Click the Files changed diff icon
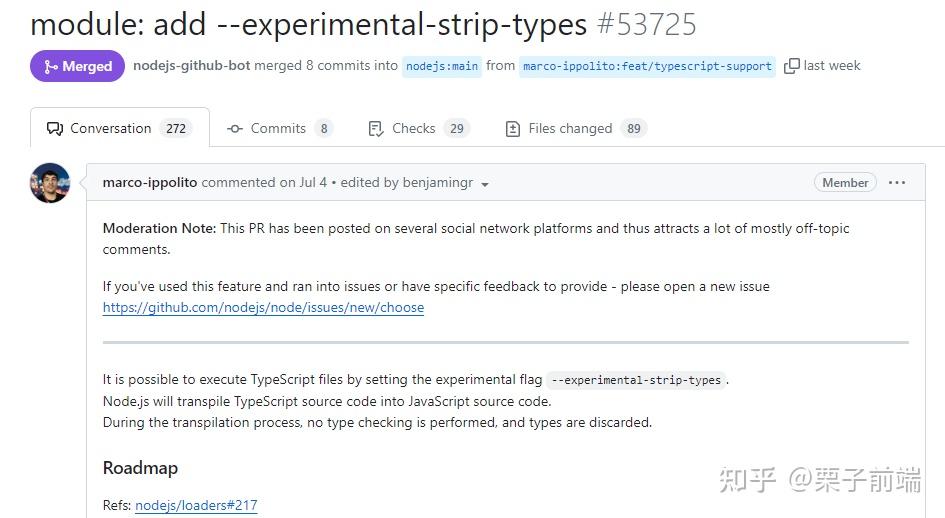 pyautogui.click(x=513, y=129)
